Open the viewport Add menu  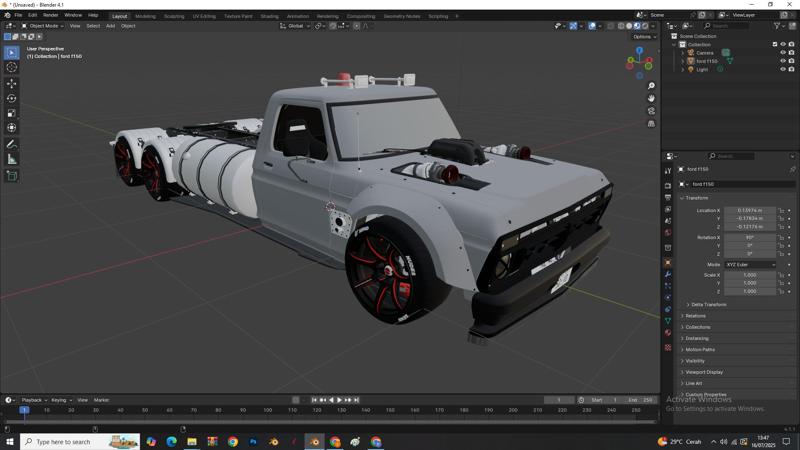tap(110, 26)
